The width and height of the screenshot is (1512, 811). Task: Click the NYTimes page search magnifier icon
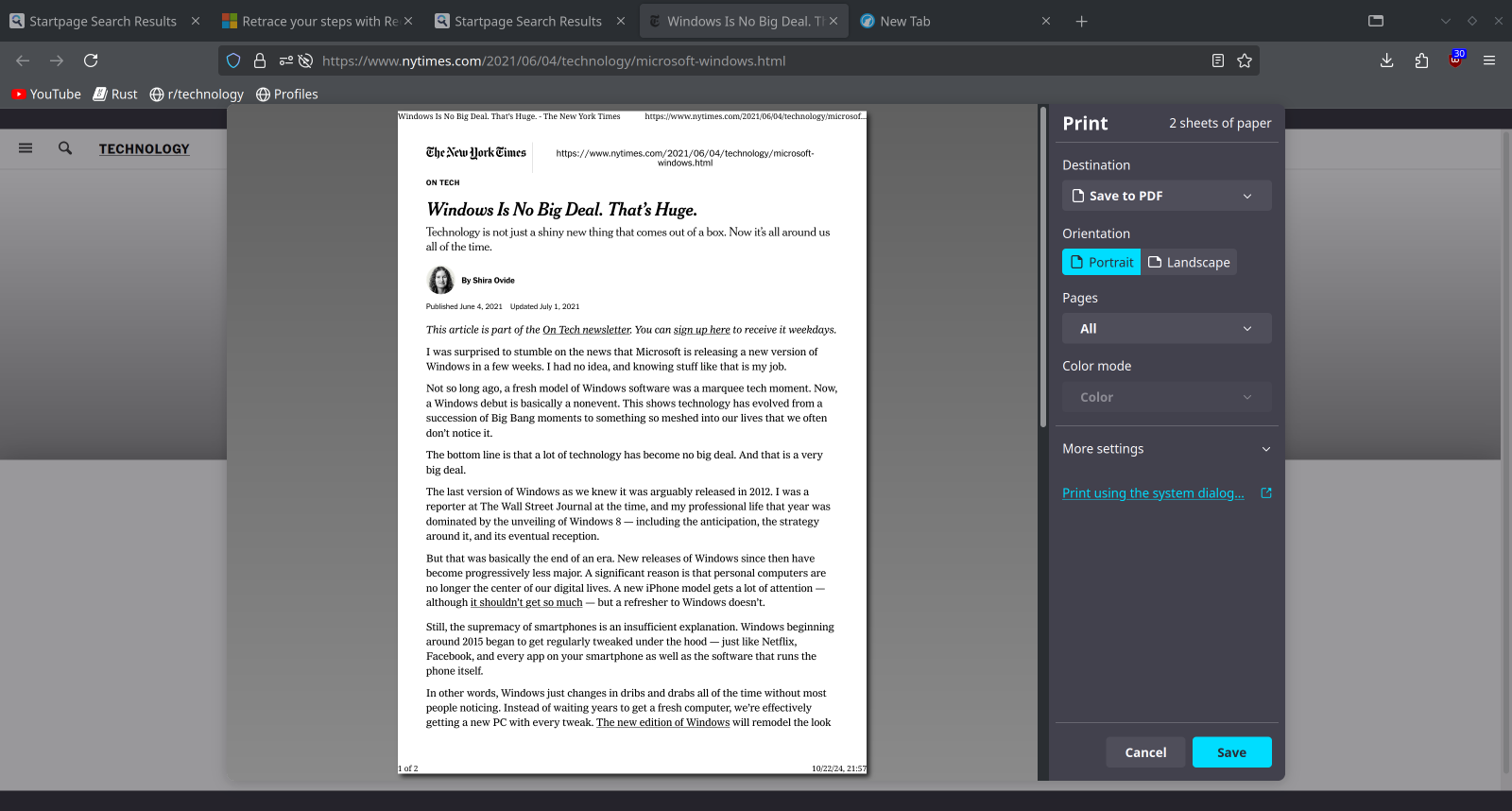click(65, 147)
